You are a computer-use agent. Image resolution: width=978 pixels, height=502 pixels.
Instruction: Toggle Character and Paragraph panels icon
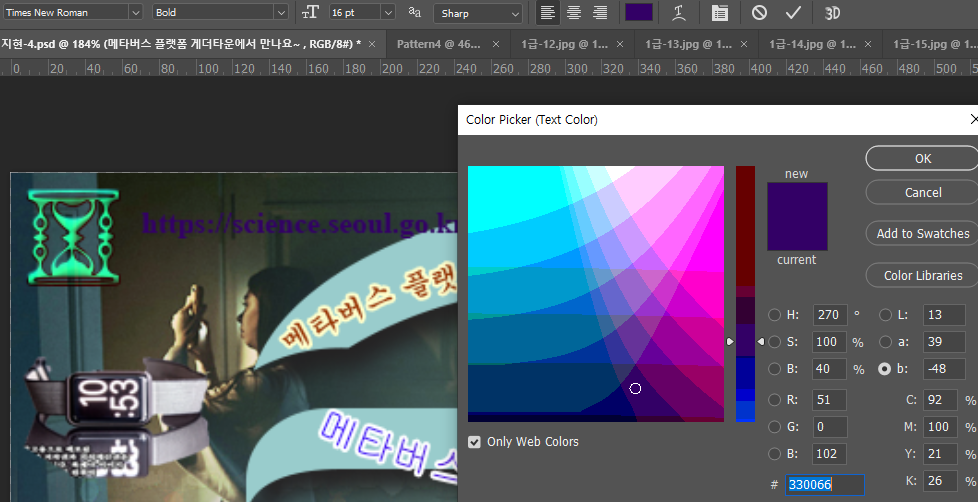point(719,12)
